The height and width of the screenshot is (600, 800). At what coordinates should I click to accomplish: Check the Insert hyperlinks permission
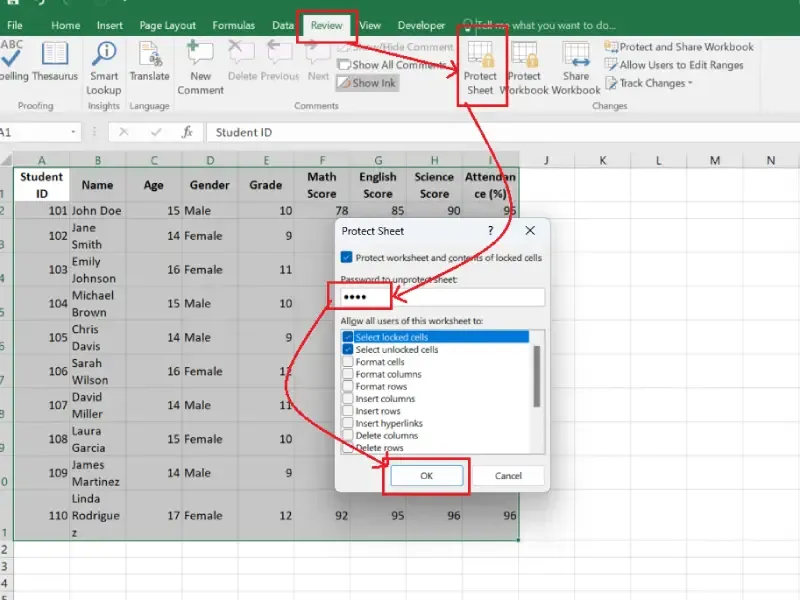click(x=348, y=424)
